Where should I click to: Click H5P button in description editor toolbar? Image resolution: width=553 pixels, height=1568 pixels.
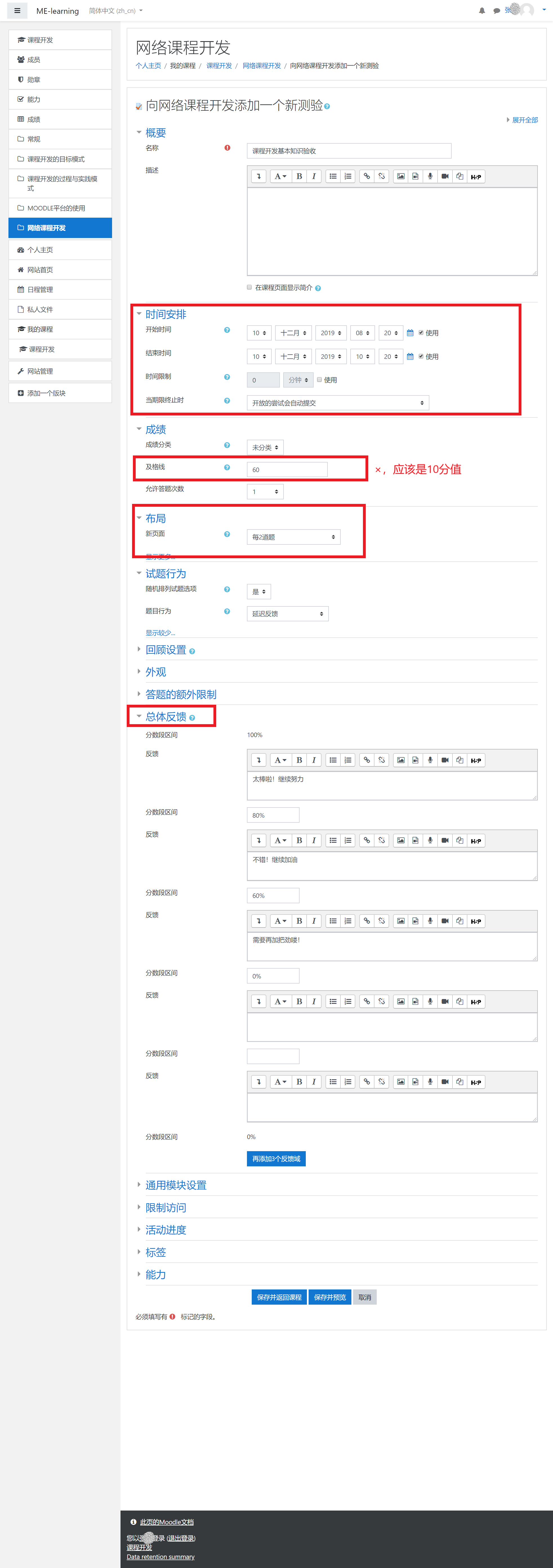click(x=476, y=177)
